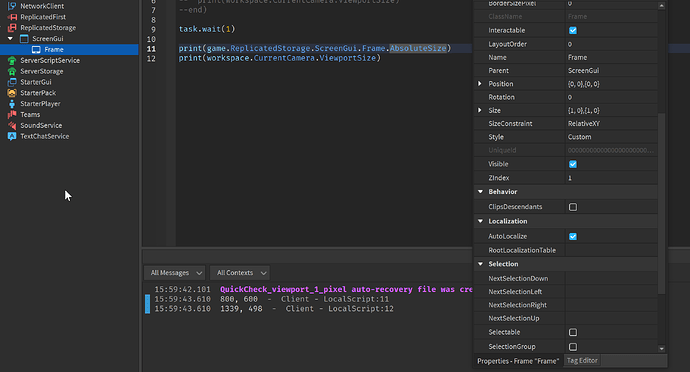Click line number 10 in gutter

click(151, 39)
